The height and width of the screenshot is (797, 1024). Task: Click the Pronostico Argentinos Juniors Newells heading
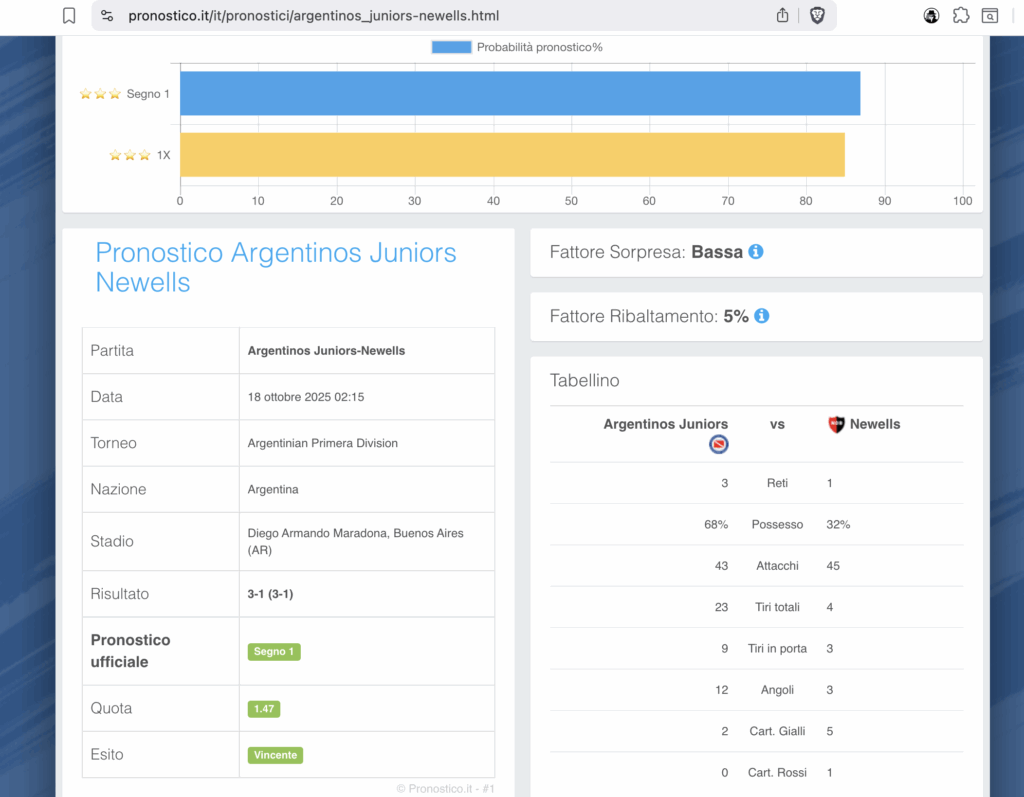(x=276, y=268)
